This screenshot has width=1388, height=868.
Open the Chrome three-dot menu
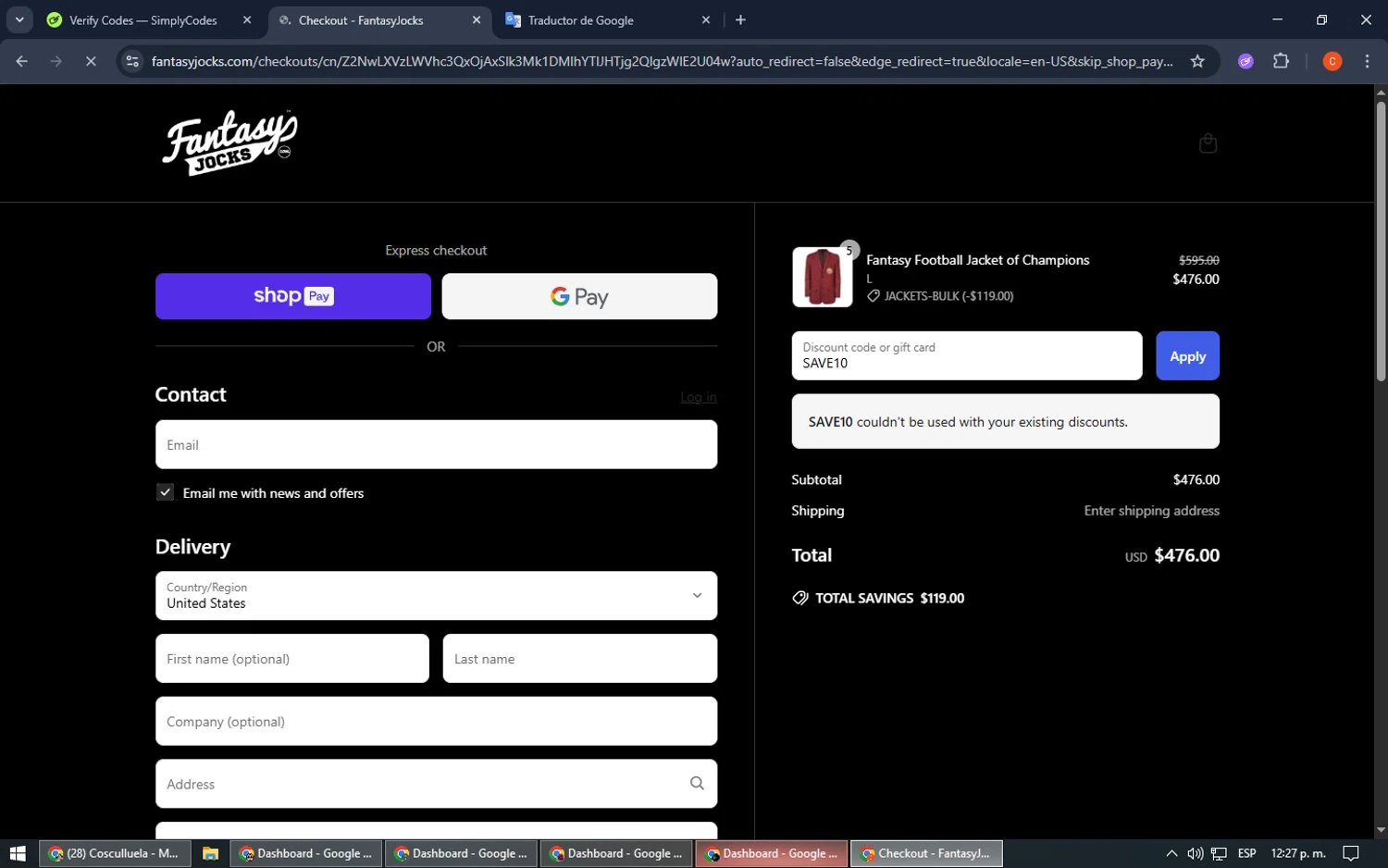tap(1367, 61)
